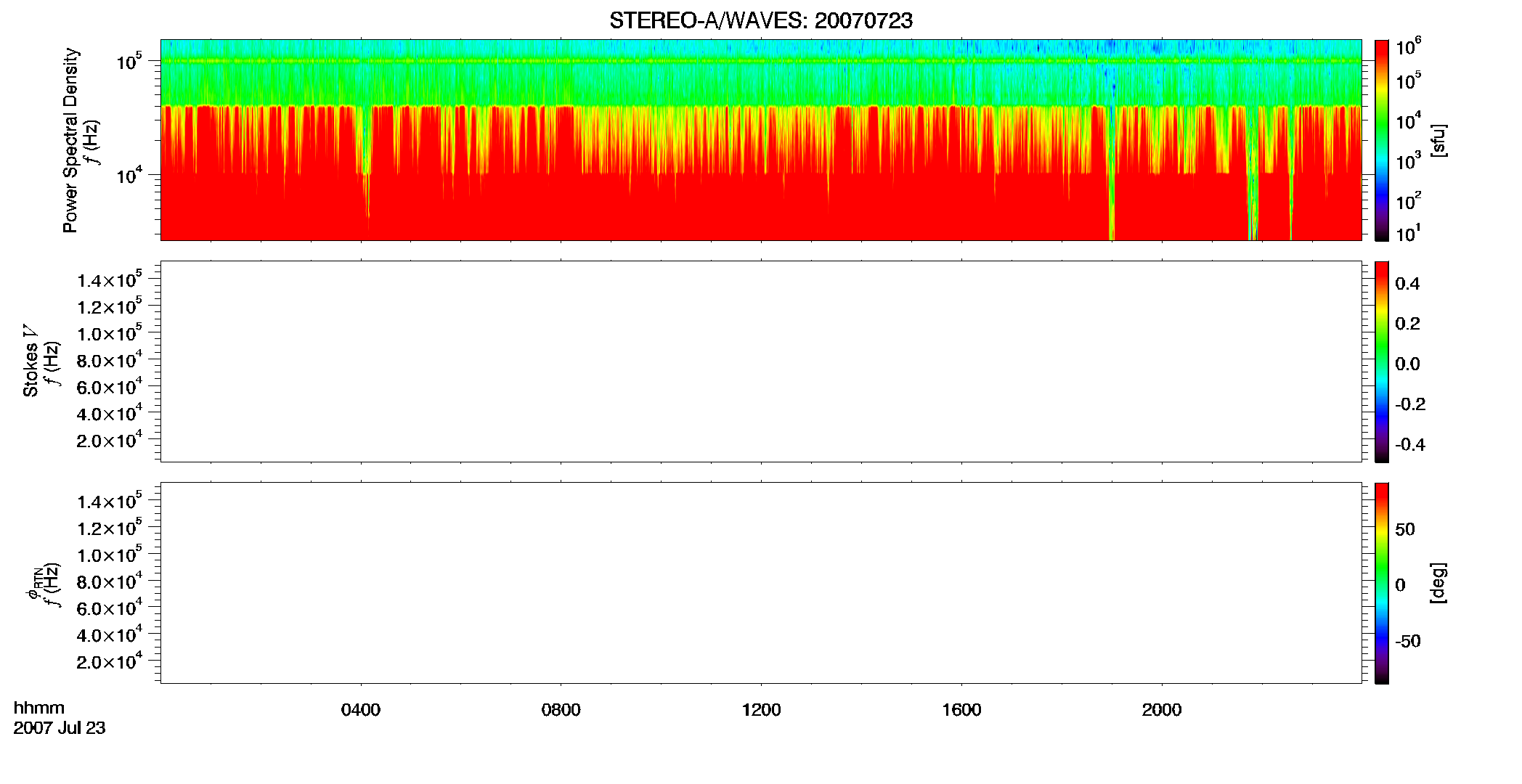The height and width of the screenshot is (784, 1522).
Task: Click the 0400 time axis label
Action: (x=361, y=710)
